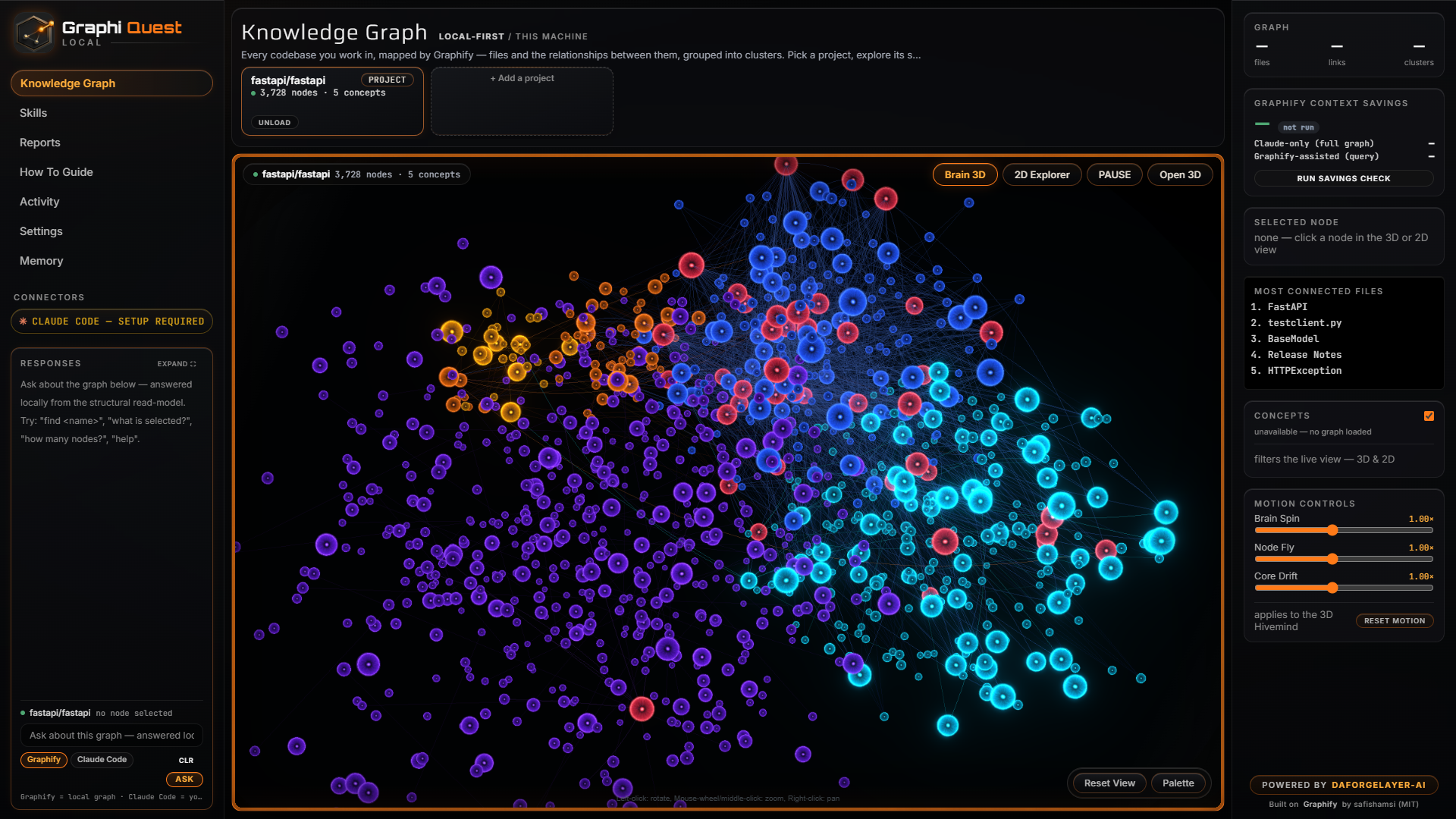Click the Add a project tile
Image resolution: width=1456 pixels, height=819 pixels.
pos(522,102)
